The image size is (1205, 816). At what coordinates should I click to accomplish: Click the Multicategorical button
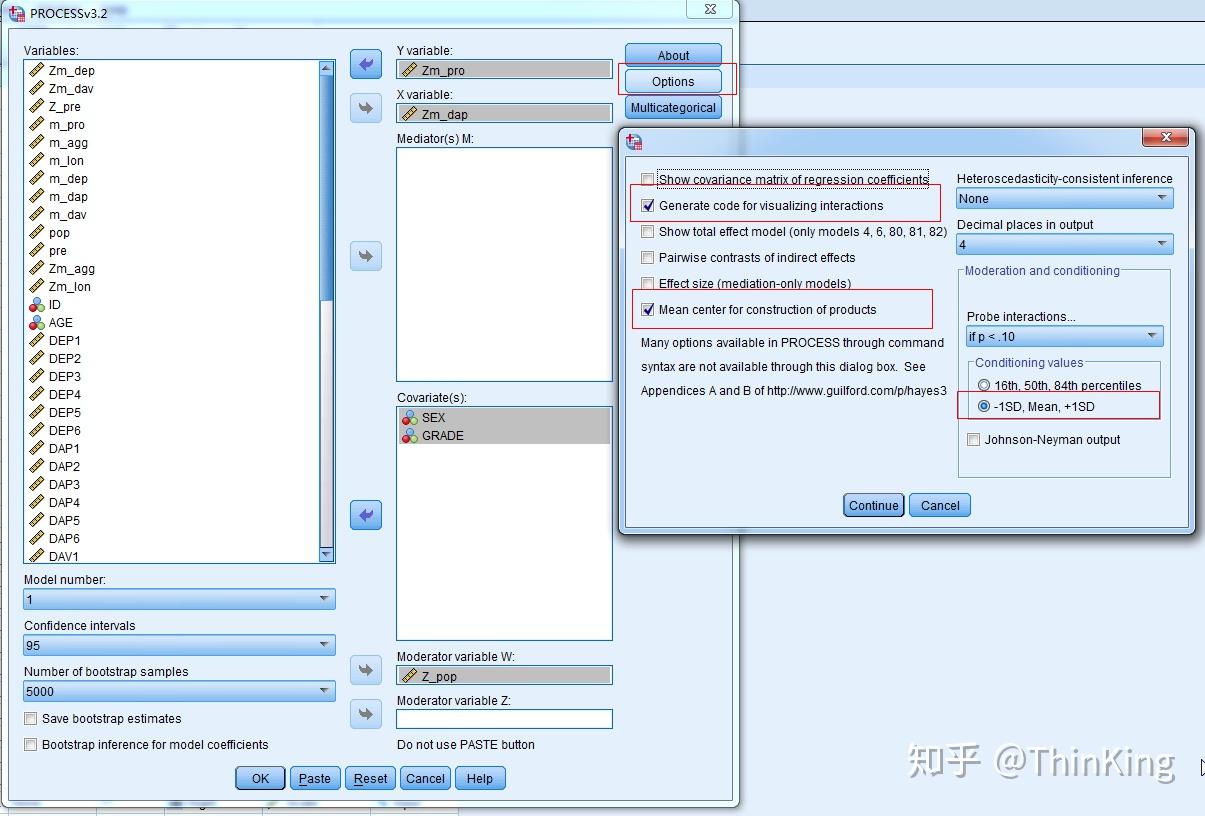click(x=672, y=107)
